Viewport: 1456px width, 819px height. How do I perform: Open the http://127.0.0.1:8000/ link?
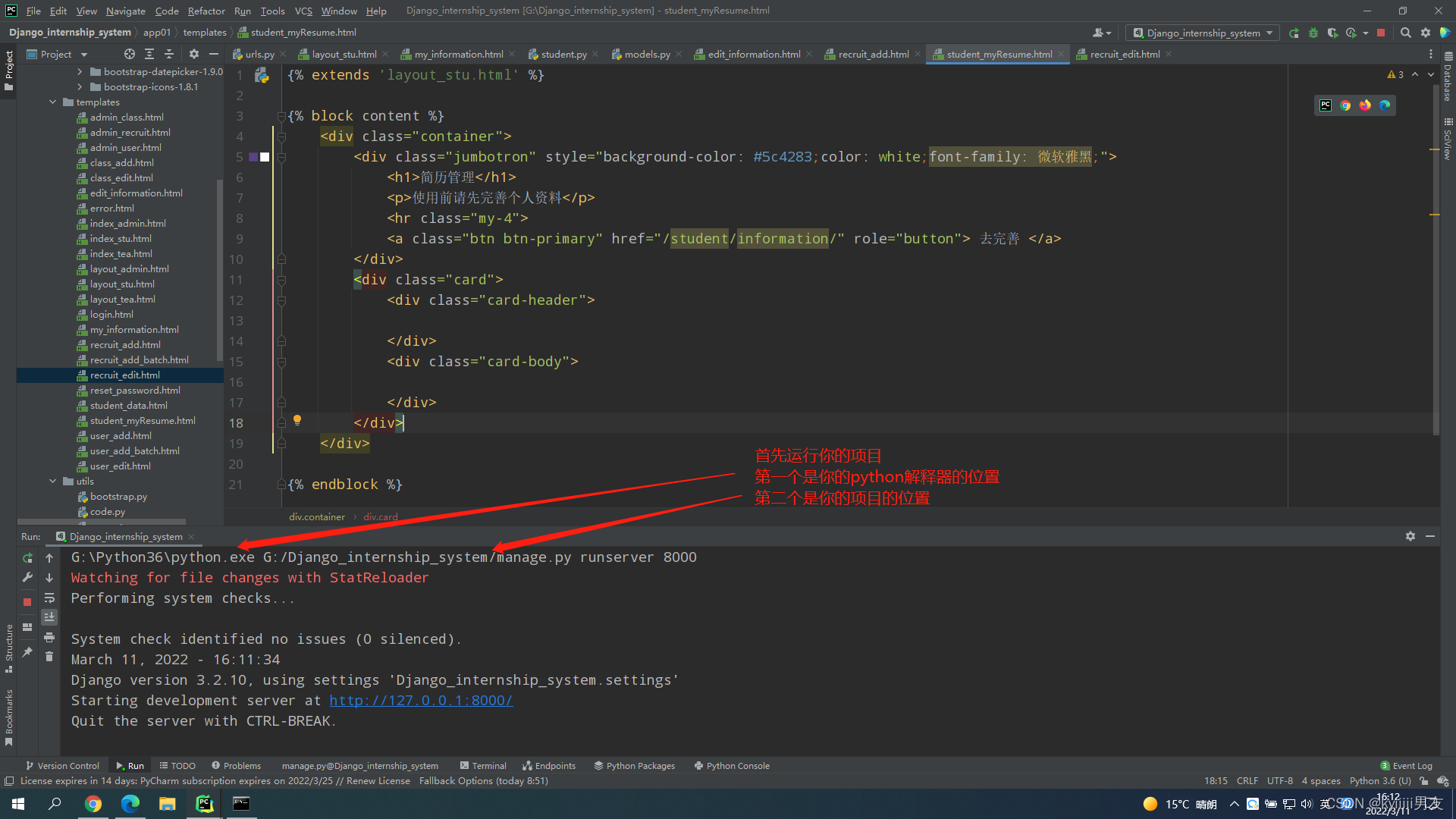[x=421, y=701]
